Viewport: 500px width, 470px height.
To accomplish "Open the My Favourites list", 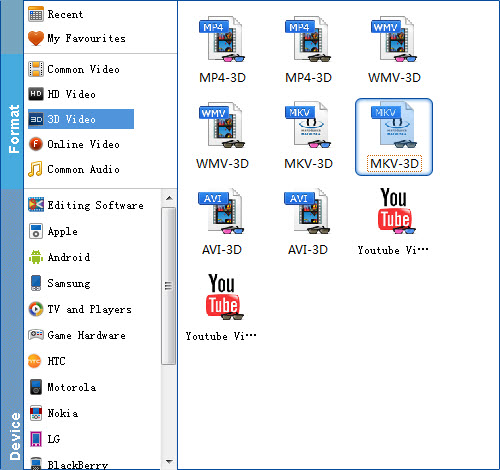I will 77,38.
